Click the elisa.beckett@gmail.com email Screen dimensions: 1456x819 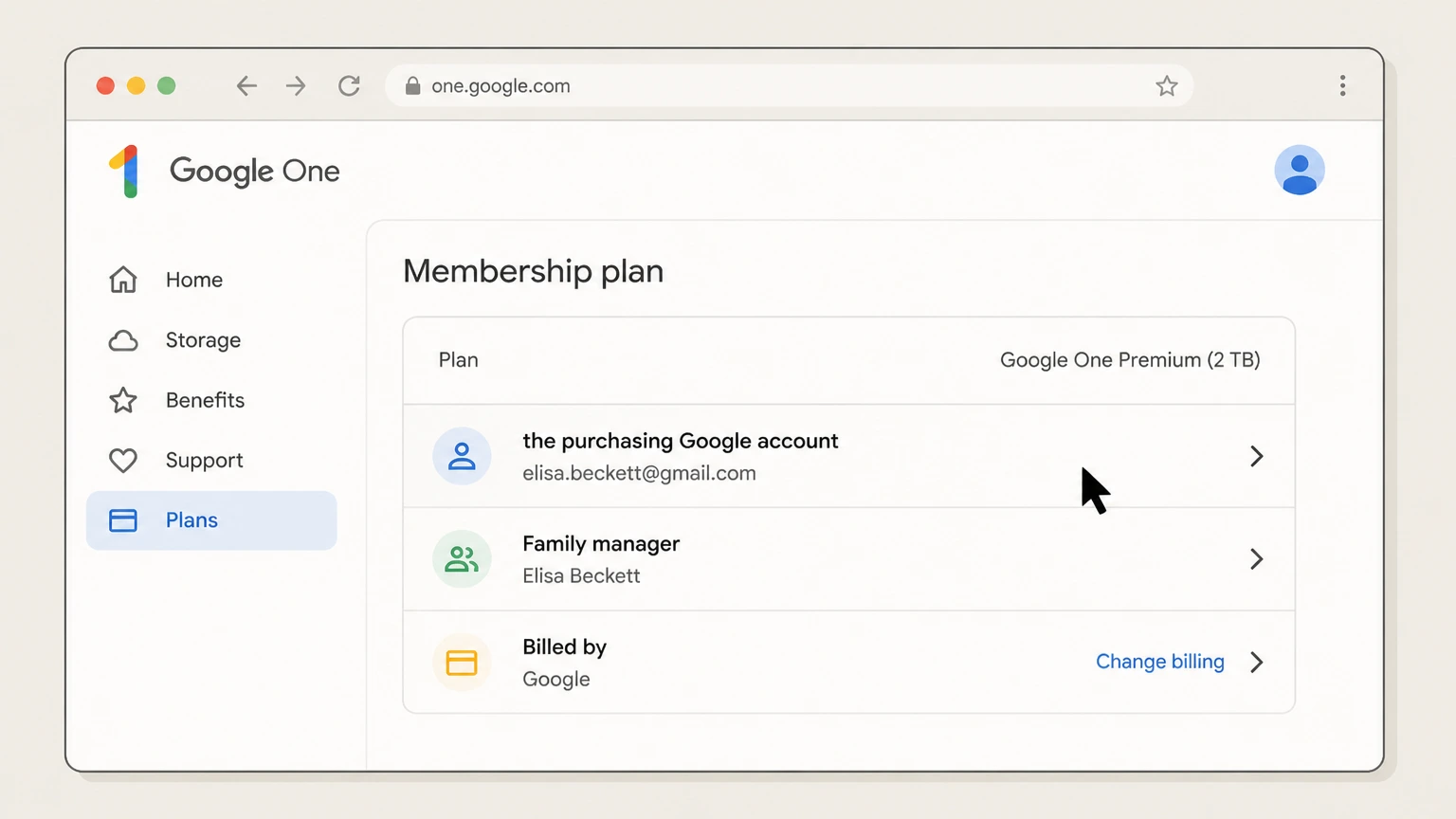click(x=639, y=473)
